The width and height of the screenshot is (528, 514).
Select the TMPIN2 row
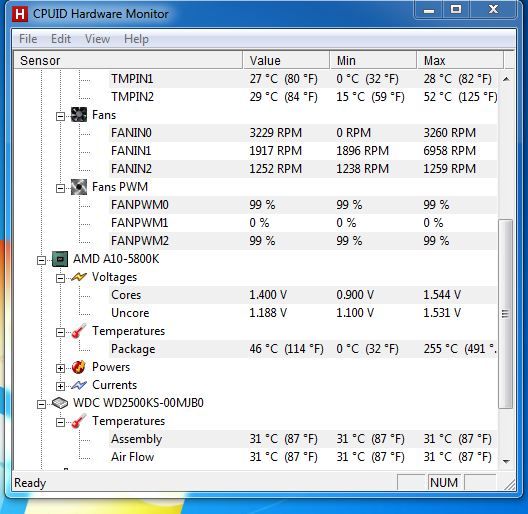coord(303,97)
